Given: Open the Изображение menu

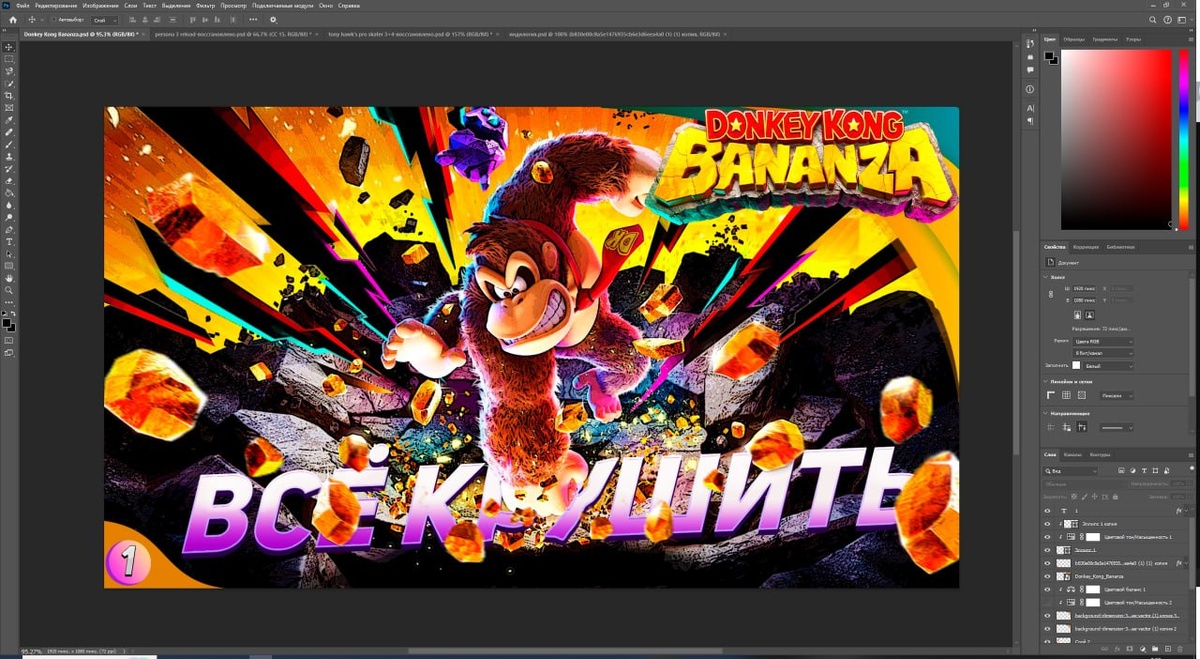Looking at the screenshot, I should pyautogui.click(x=100, y=5).
